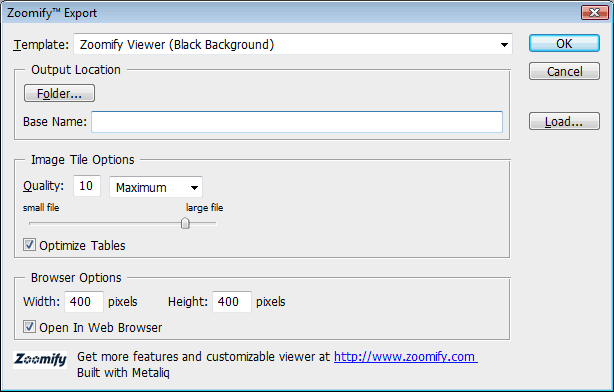Click the 'Built with Metaliq' text
This screenshot has width=614, height=392.
click(x=123, y=372)
